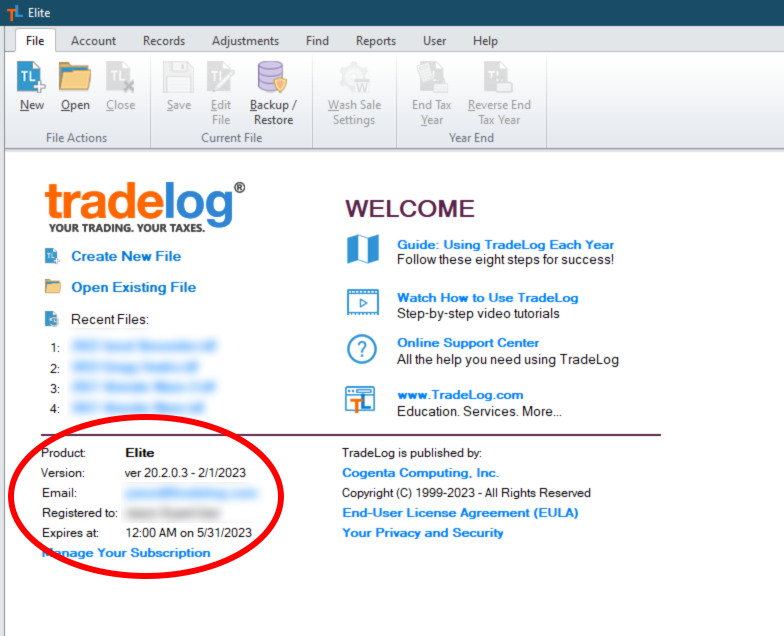Click the small icon beside Create New File
This screenshot has height=636, width=784.
52,256
